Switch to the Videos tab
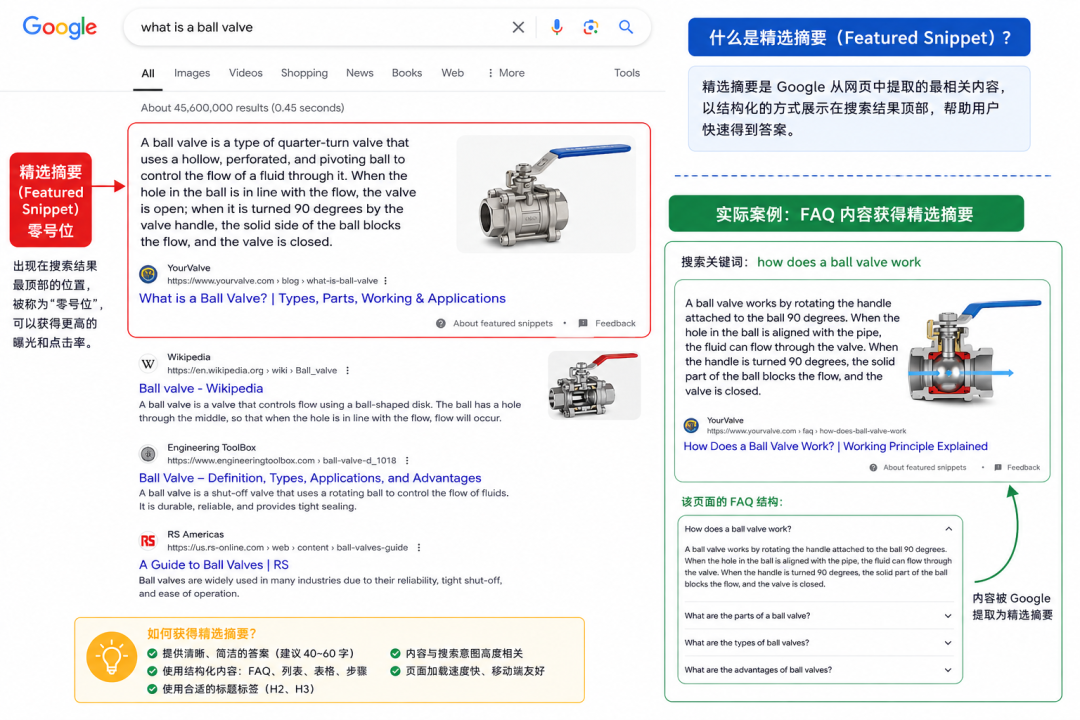This screenshot has height=720, width=1080. pyautogui.click(x=245, y=73)
